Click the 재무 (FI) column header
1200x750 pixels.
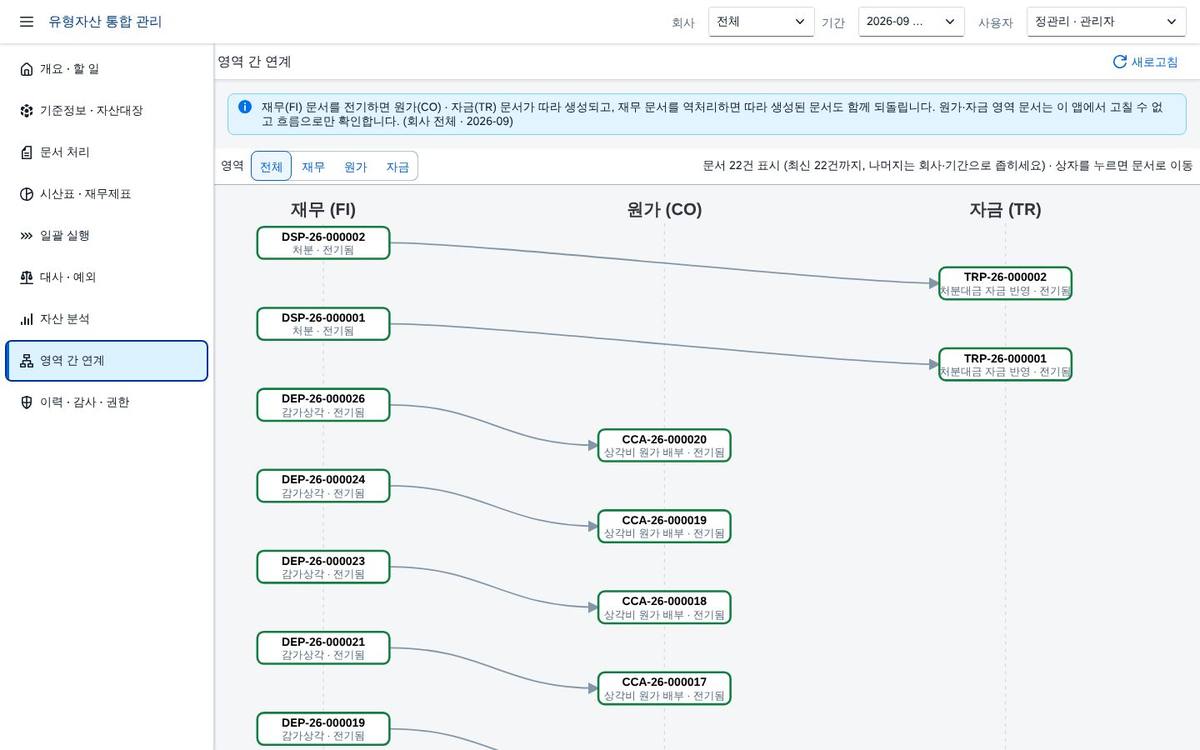click(x=323, y=209)
